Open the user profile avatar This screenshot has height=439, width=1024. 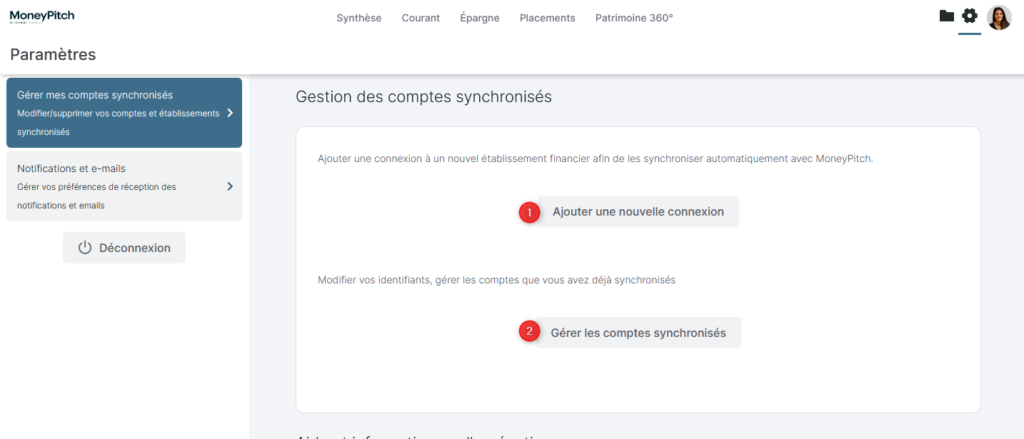[x=998, y=17]
